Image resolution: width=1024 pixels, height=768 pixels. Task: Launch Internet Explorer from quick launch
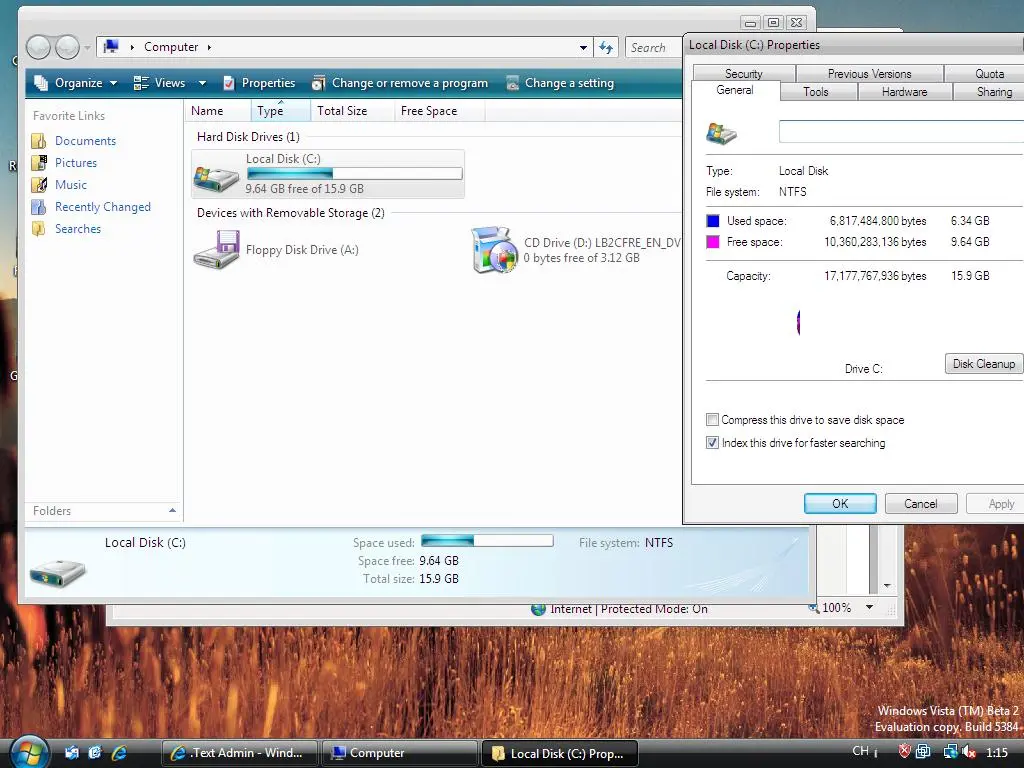coord(119,752)
